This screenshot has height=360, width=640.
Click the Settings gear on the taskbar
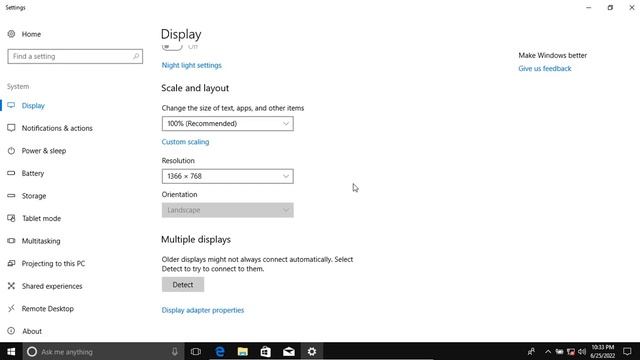point(312,351)
